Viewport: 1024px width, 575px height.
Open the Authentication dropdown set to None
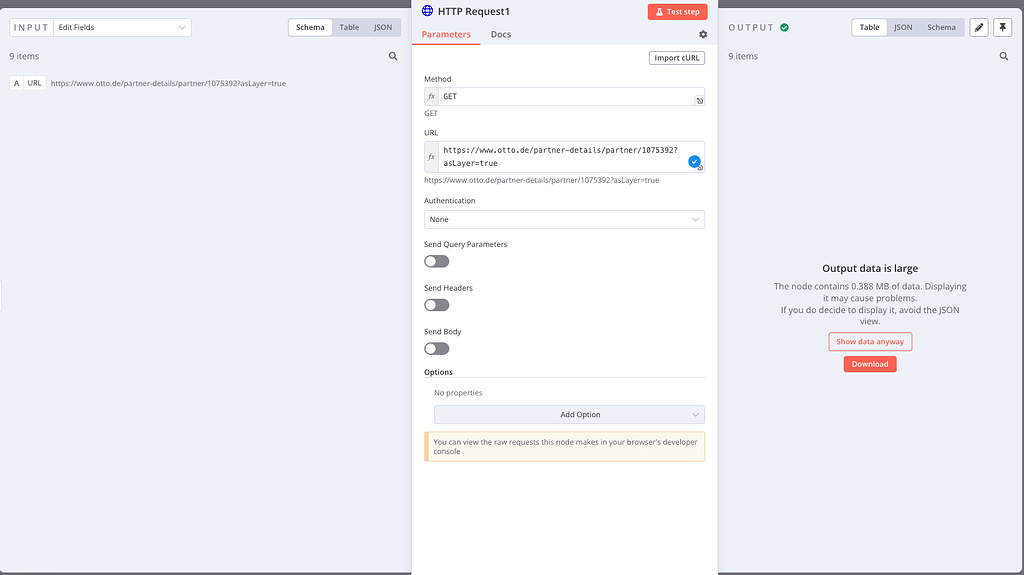564,220
